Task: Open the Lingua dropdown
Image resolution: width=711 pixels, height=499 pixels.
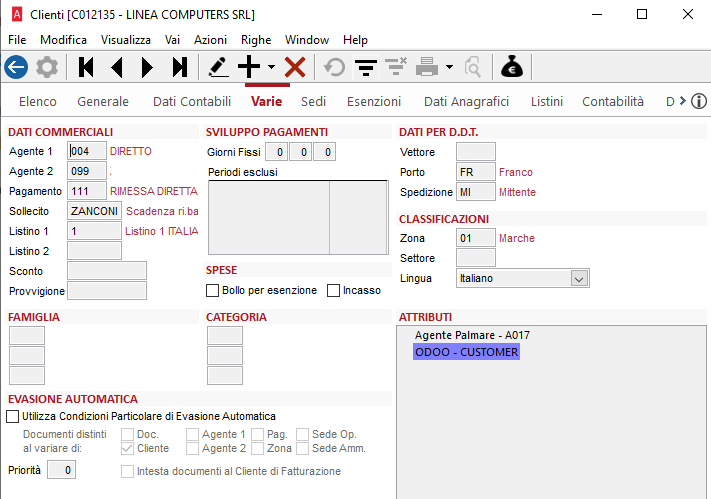Action: (578, 279)
